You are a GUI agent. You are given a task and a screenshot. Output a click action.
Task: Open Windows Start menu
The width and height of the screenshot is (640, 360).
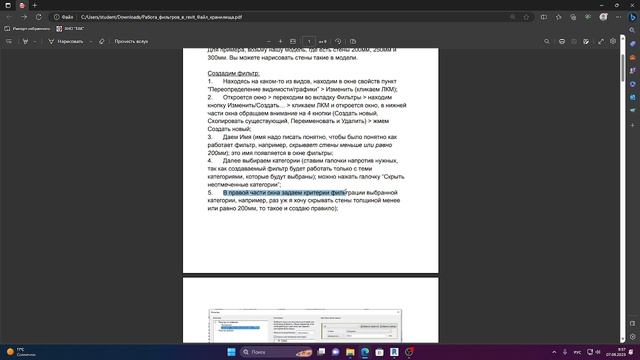231,352
